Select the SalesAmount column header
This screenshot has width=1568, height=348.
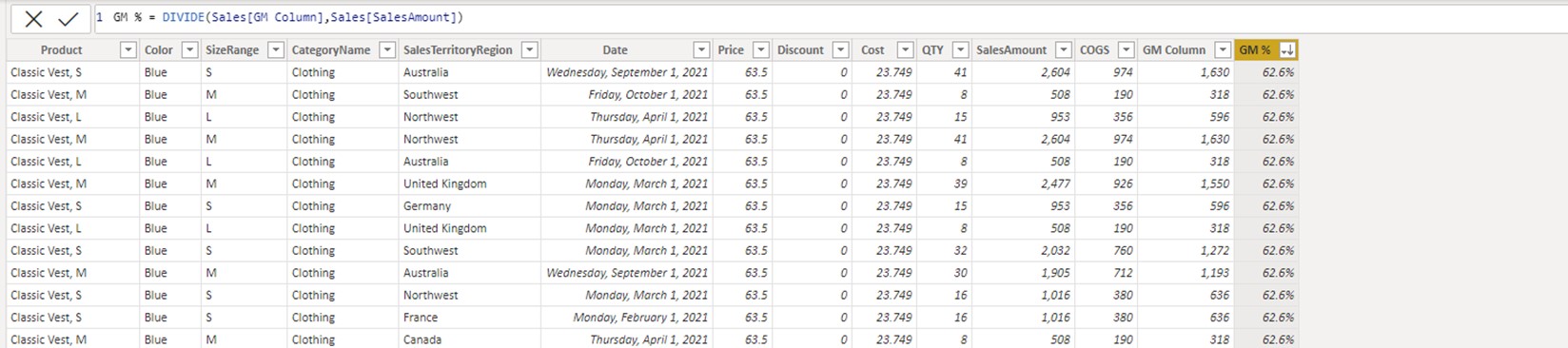(x=1010, y=49)
